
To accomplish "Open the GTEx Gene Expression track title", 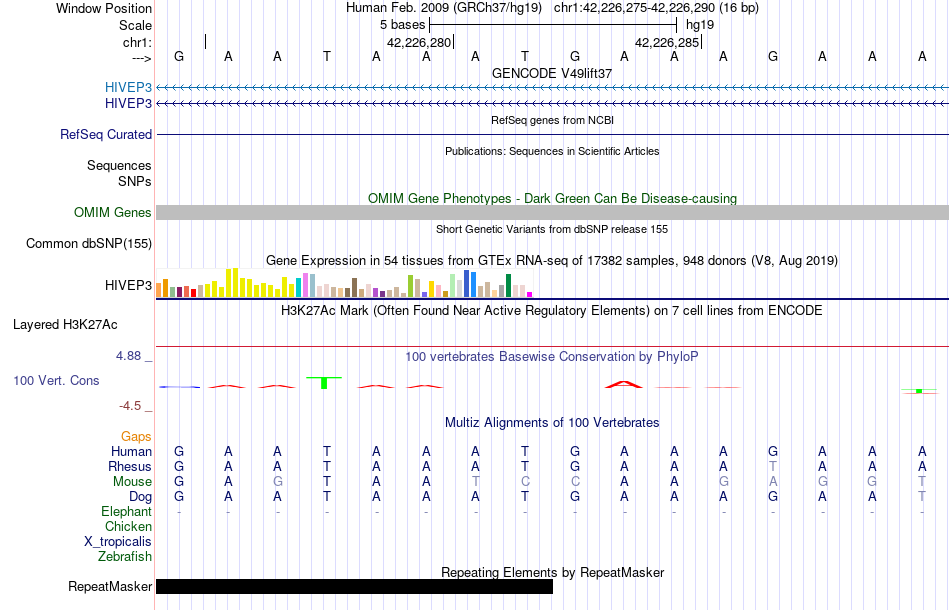I will tap(552, 260).
